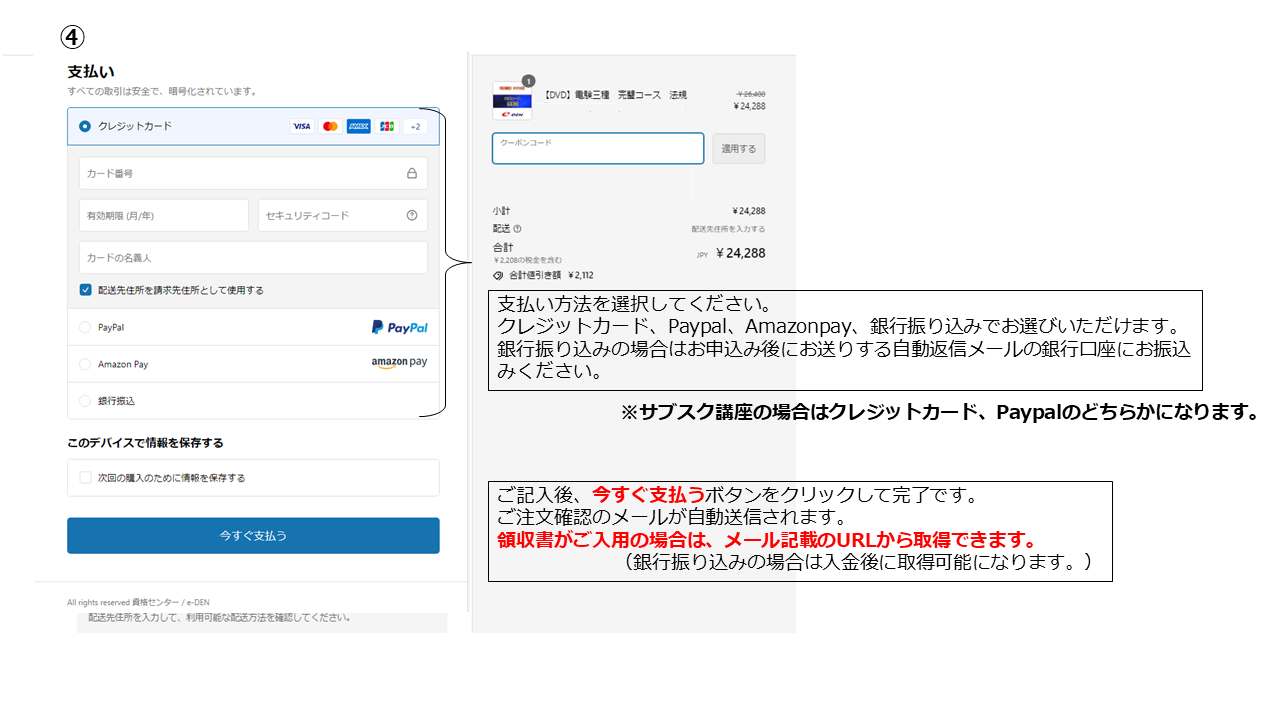This screenshot has height=720, width=1280.
Task: Select the クレジットカード radio button
Action: tap(85, 126)
